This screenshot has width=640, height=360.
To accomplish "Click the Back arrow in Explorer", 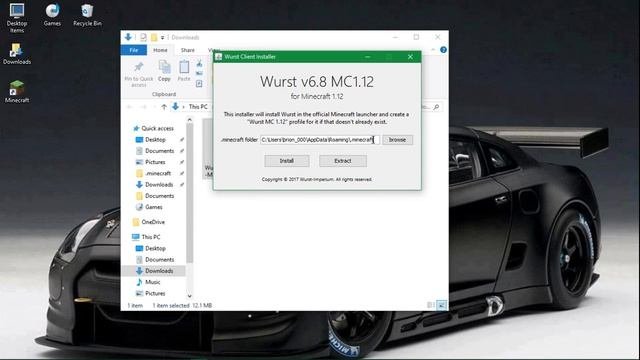I will [130, 107].
